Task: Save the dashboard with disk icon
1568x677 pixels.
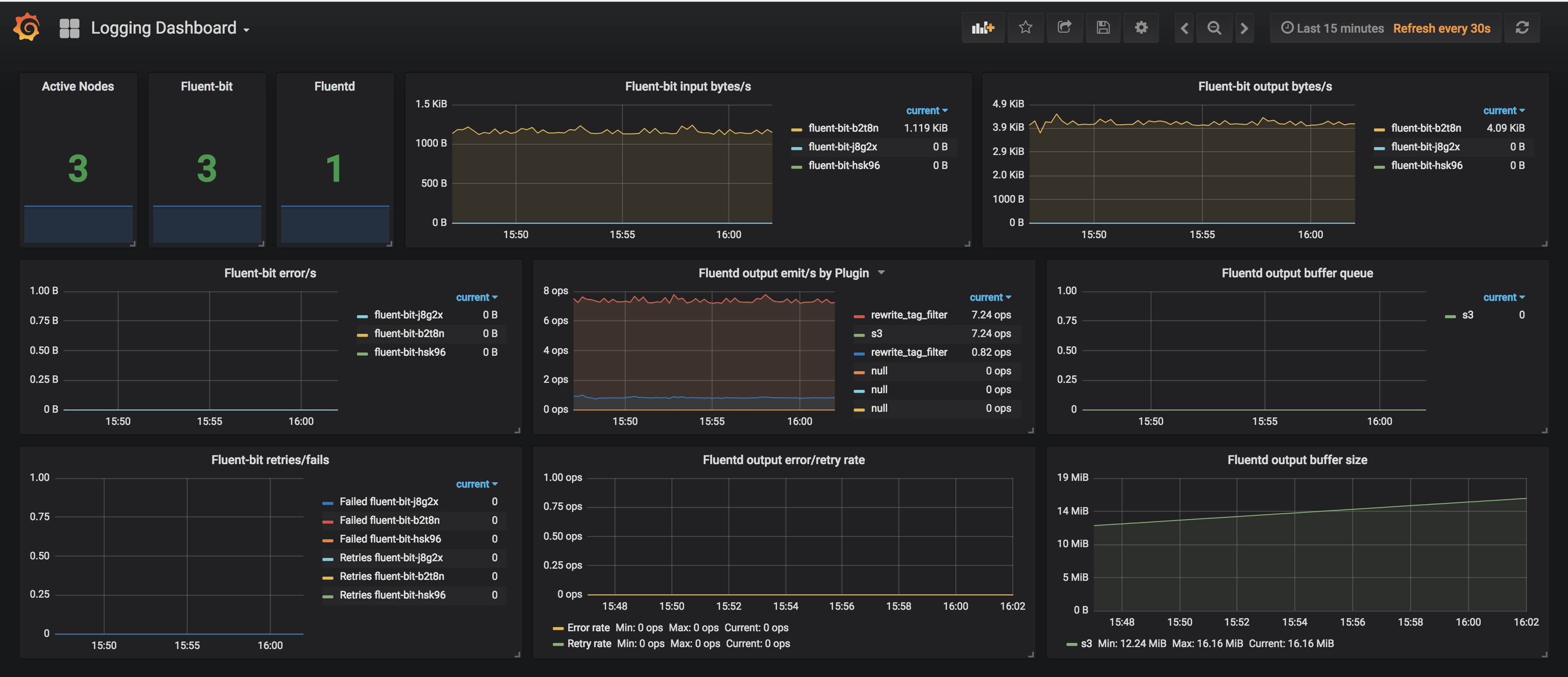Action: coord(1103,28)
